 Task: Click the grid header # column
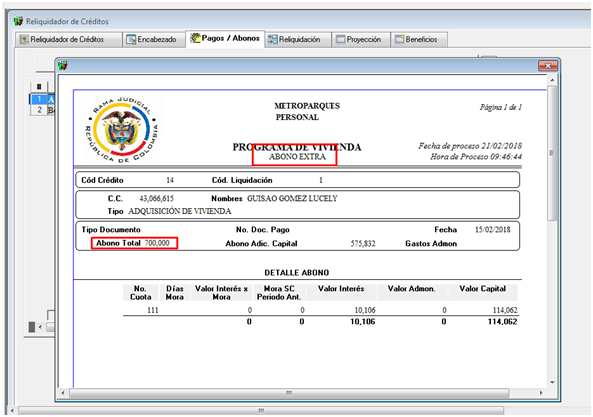(x=39, y=87)
